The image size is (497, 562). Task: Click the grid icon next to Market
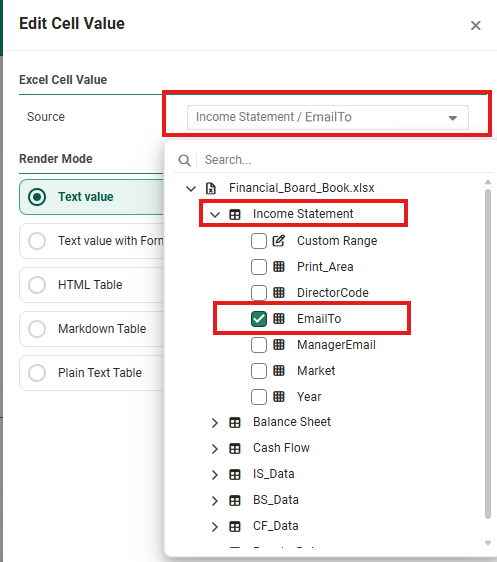[x=279, y=371]
